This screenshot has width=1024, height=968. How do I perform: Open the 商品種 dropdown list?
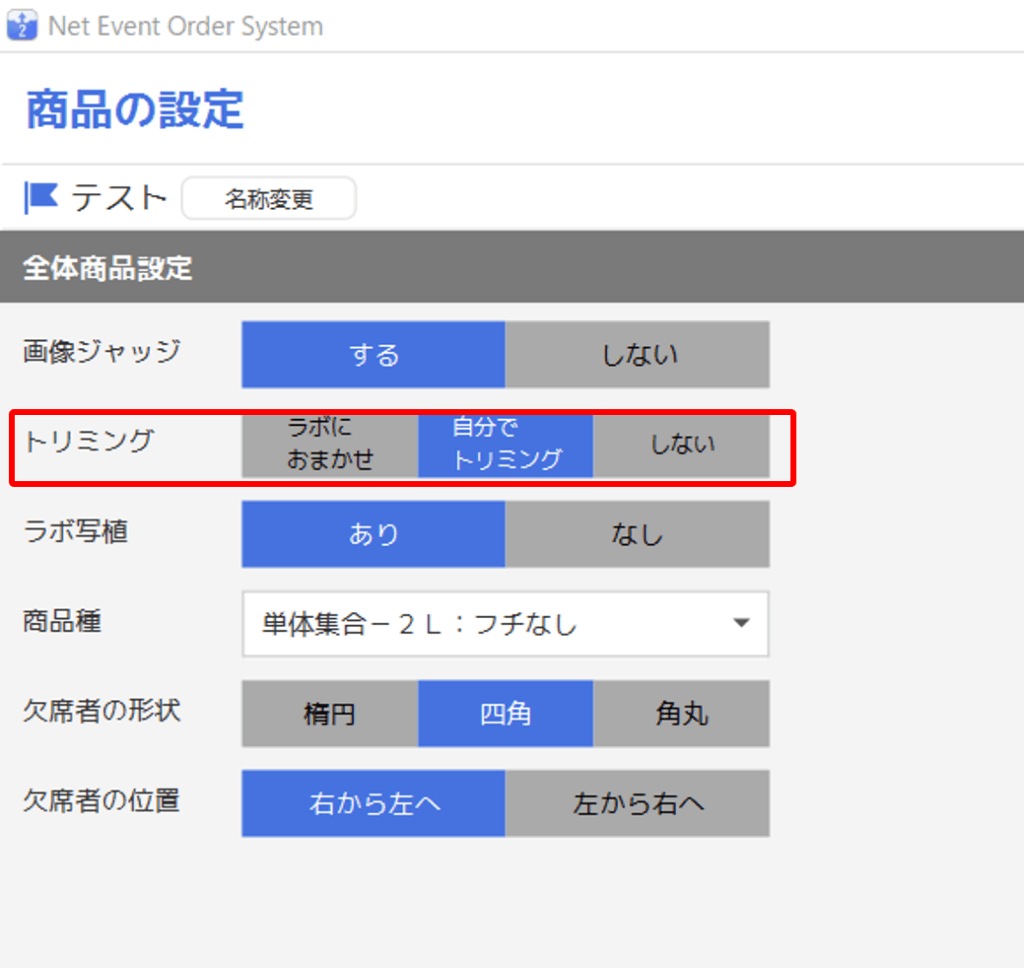pyautogui.click(x=505, y=624)
